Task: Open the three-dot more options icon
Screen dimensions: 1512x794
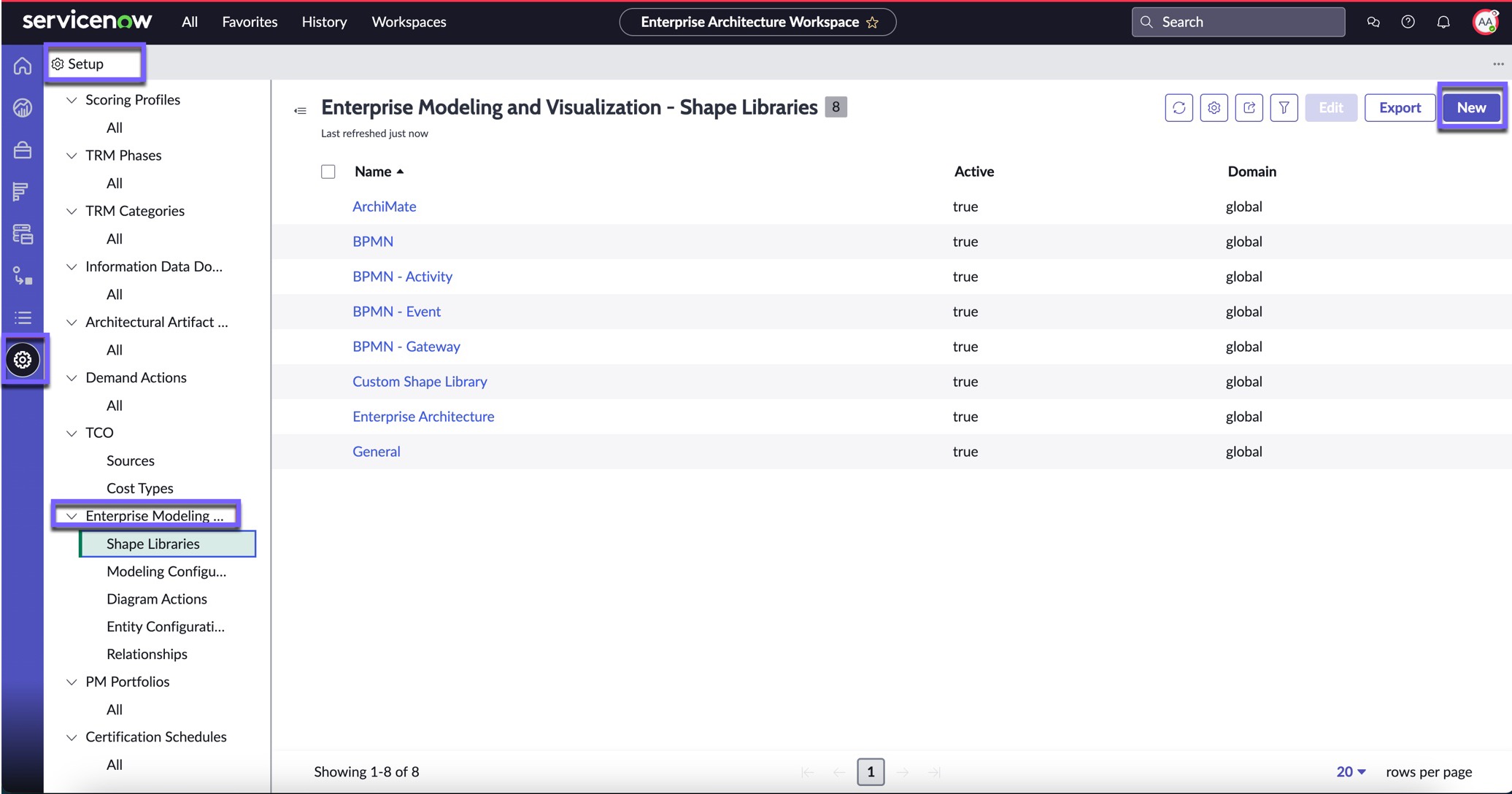Action: [1498, 63]
